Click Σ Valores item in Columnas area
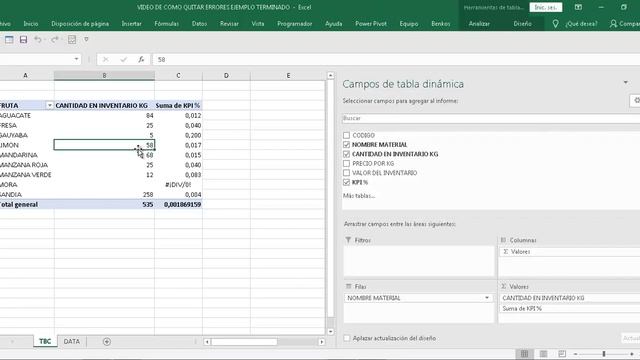 click(569, 252)
